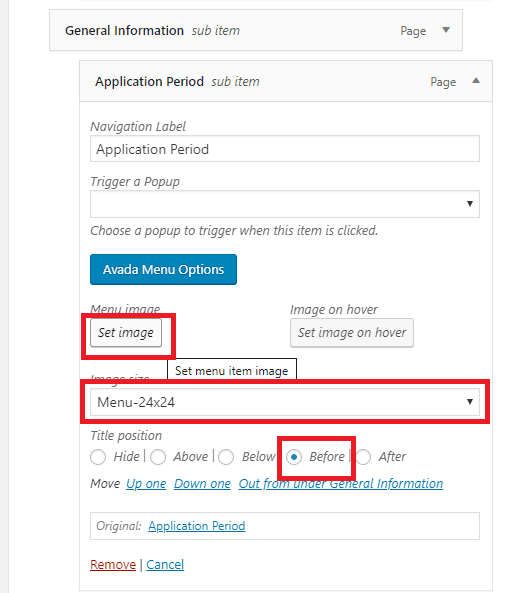525x593 pixels.
Task: Click the Avada Menu Options button
Action: click(x=163, y=269)
